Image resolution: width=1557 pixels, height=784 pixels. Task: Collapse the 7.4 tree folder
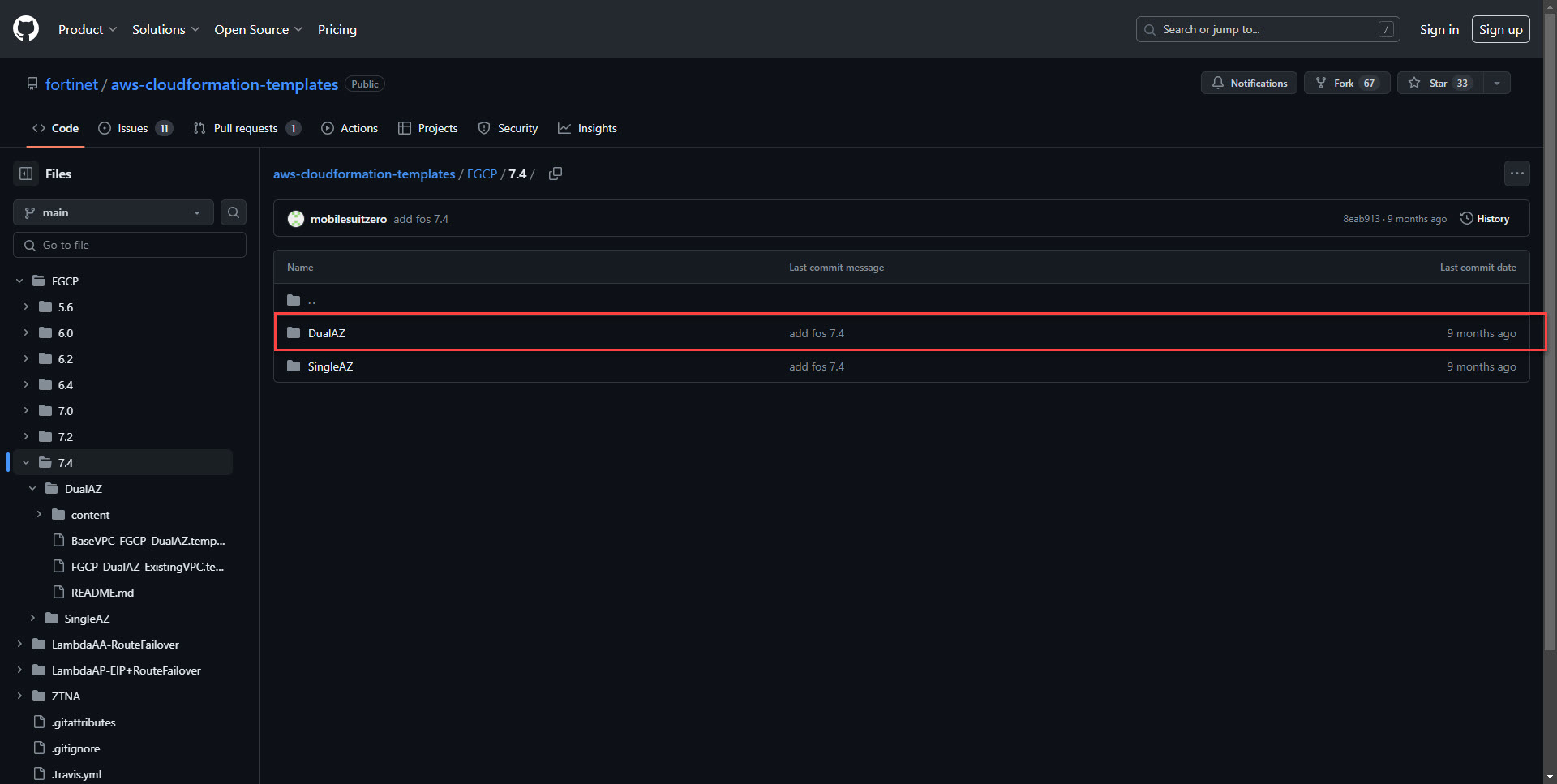(x=26, y=462)
